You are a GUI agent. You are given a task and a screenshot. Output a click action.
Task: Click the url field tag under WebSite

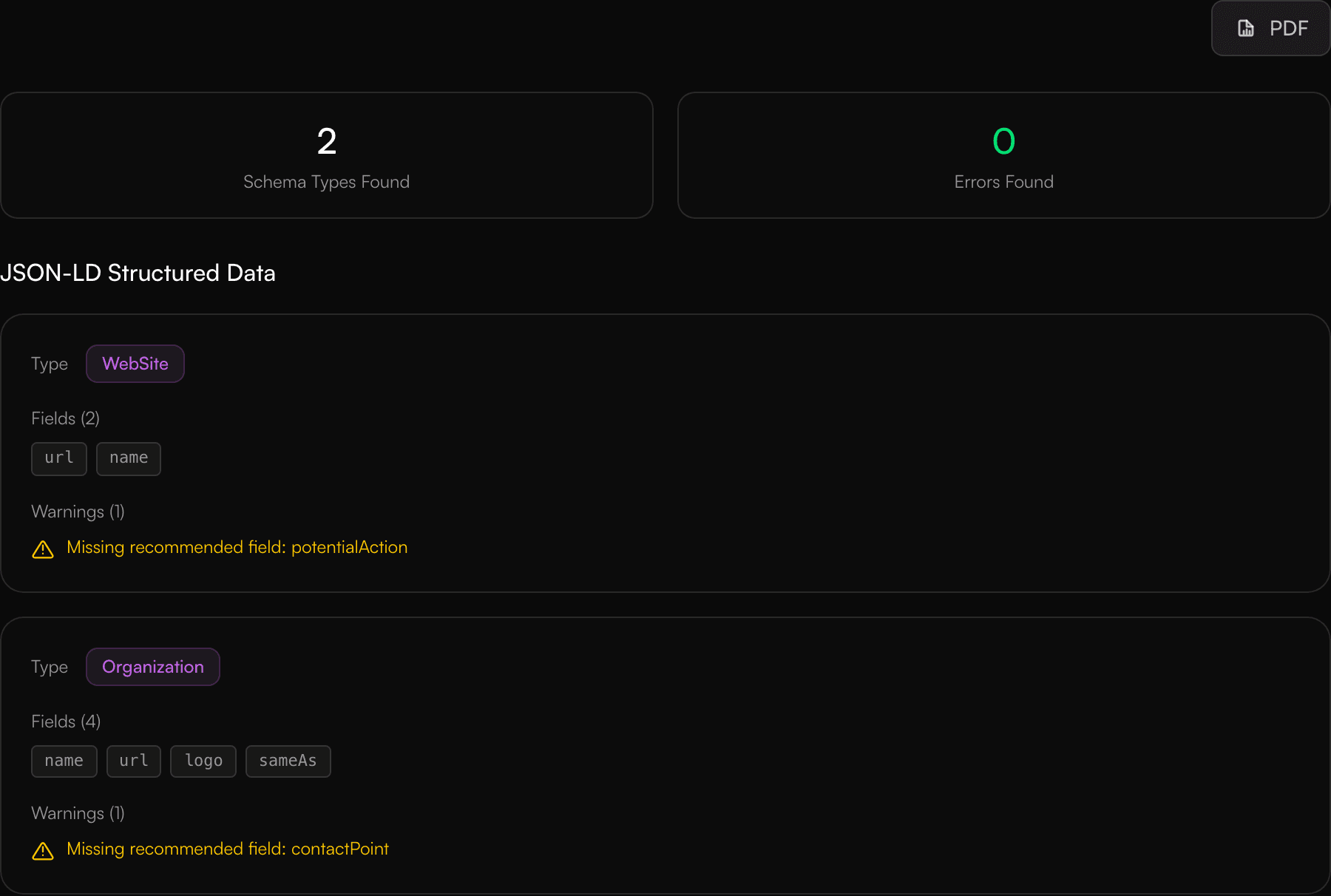(x=58, y=458)
